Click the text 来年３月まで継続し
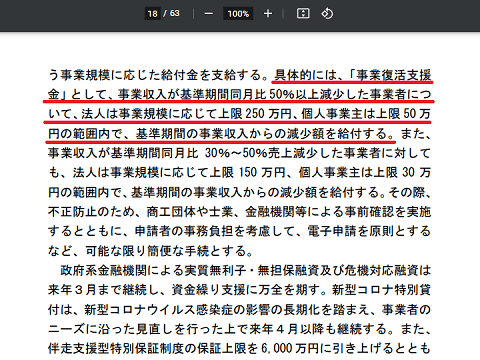 pyautogui.click(x=104, y=290)
